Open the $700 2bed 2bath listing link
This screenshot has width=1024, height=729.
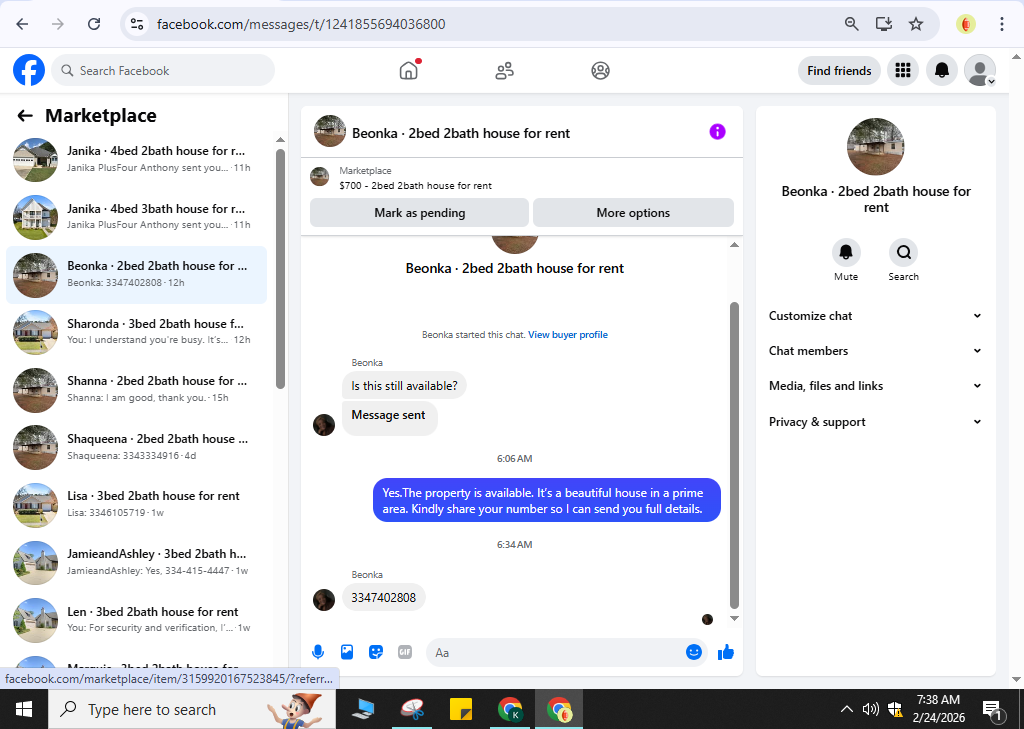pos(415,186)
